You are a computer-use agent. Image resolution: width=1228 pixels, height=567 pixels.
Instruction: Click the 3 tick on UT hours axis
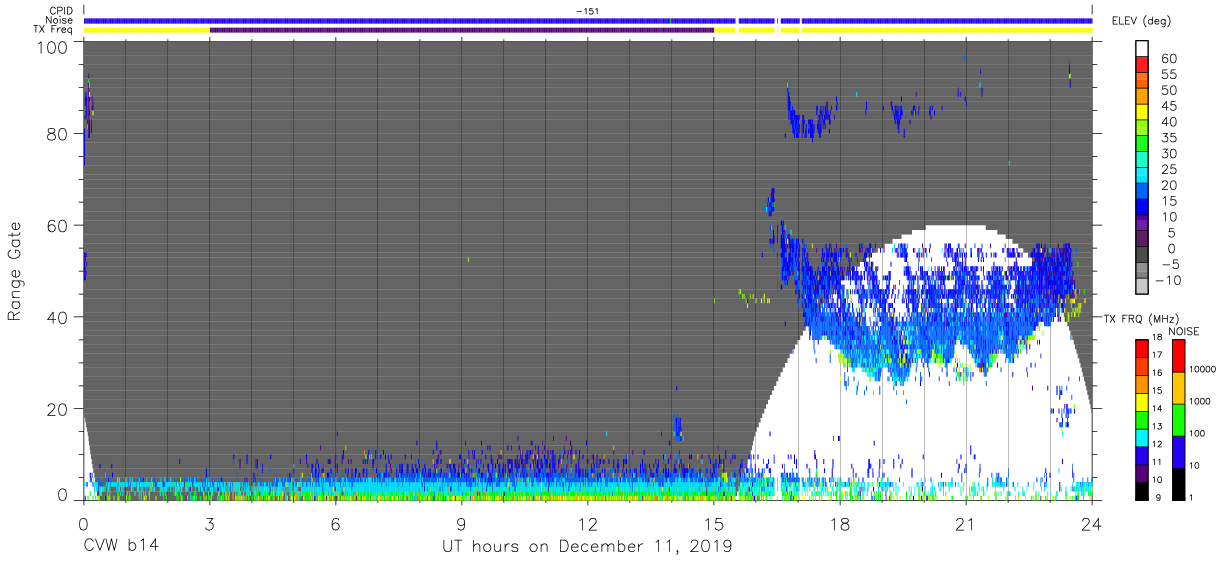point(209,524)
